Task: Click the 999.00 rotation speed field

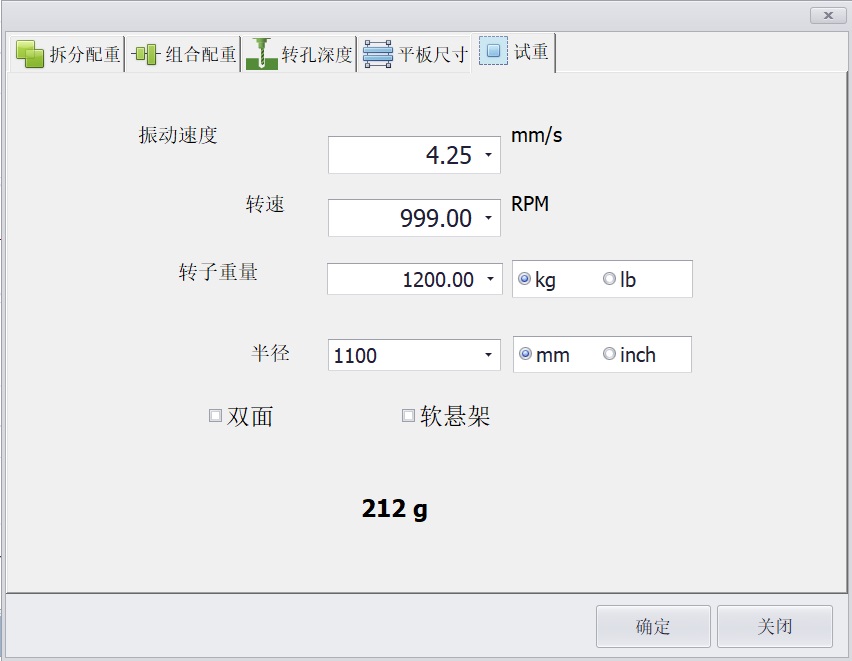Action: 414,218
